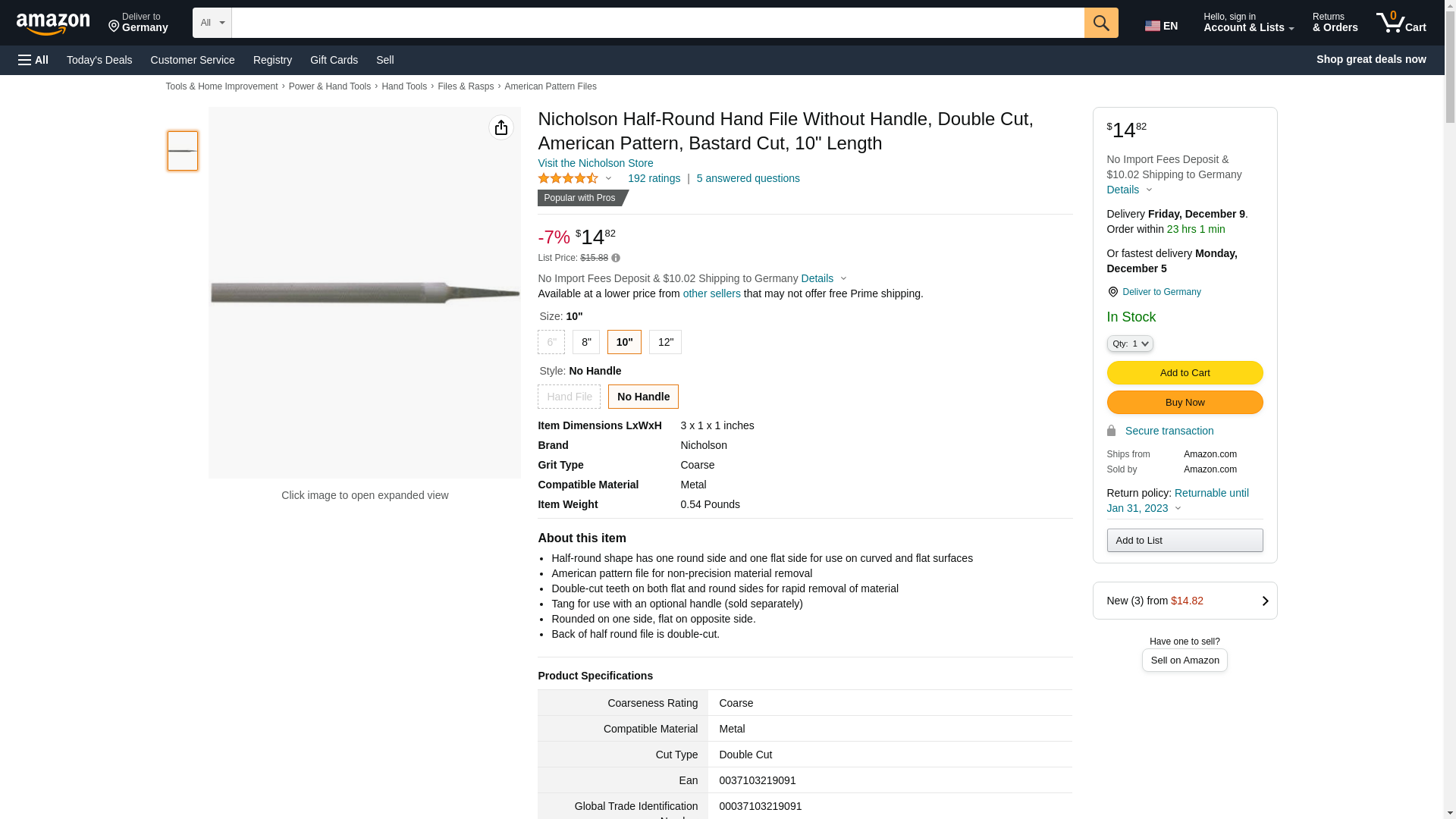Click the magnifying glass search button
1456x819 pixels.
1101,23
